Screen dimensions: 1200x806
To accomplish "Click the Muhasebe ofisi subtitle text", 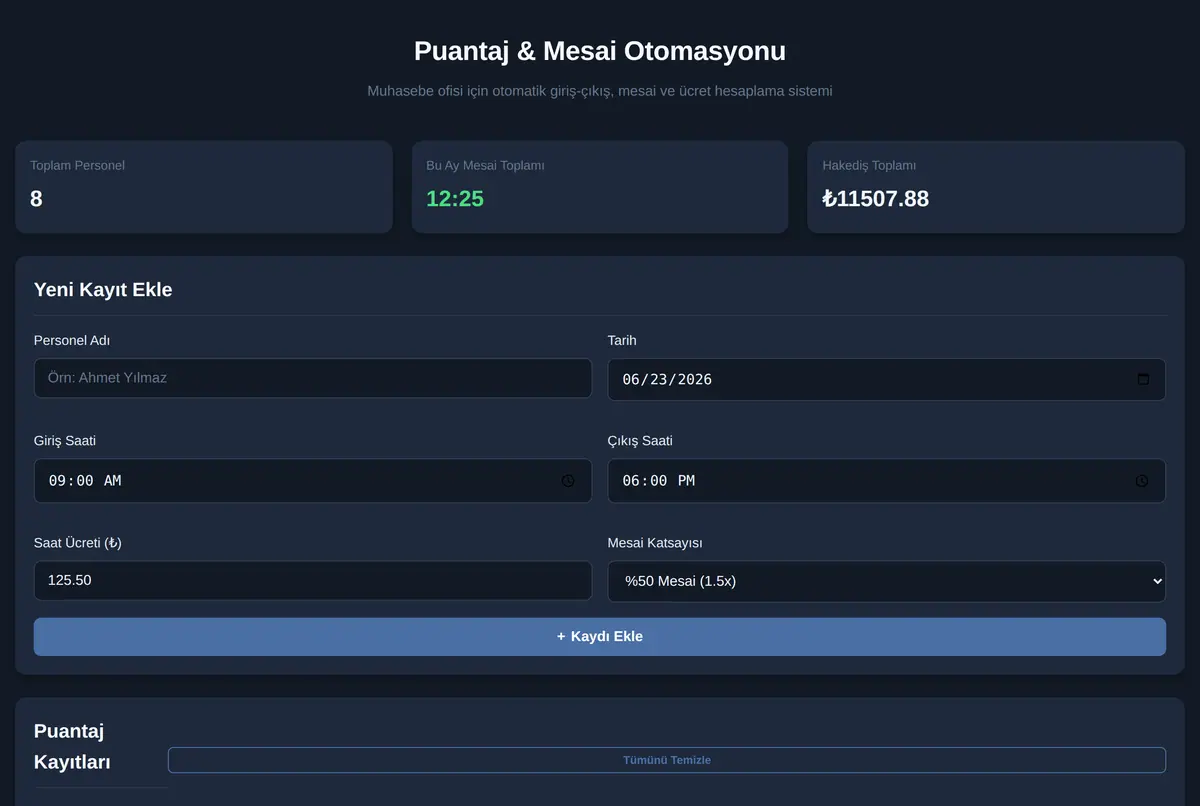I will click(x=600, y=91).
